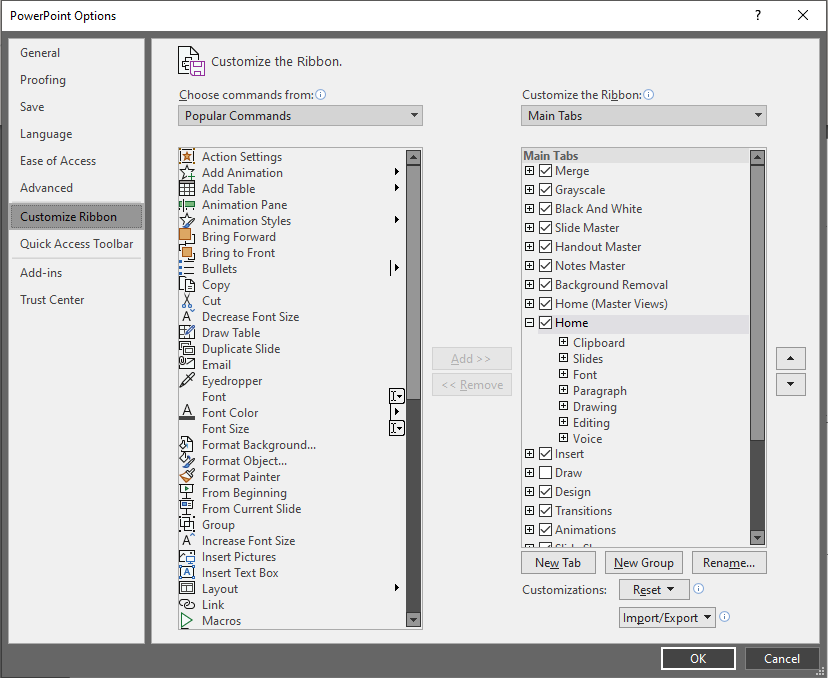Select the Group command icon
The height and width of the screenshot is (678, 828).
point(187,524)
